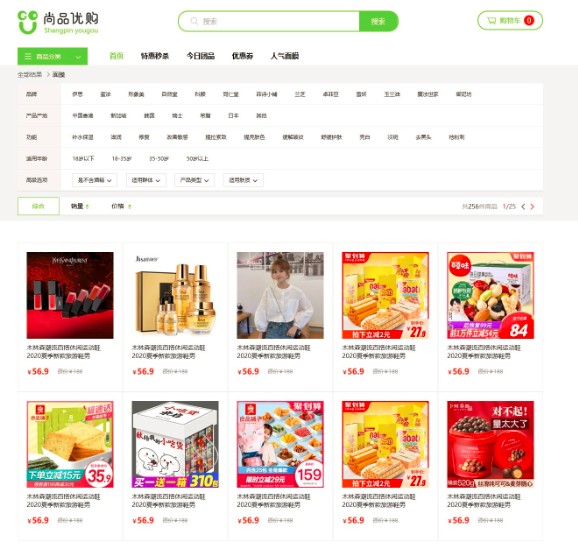The height and width of the screenshot is (552, 578).
Task: Open the first advanced-options dropdown
Action: (95, 180)
